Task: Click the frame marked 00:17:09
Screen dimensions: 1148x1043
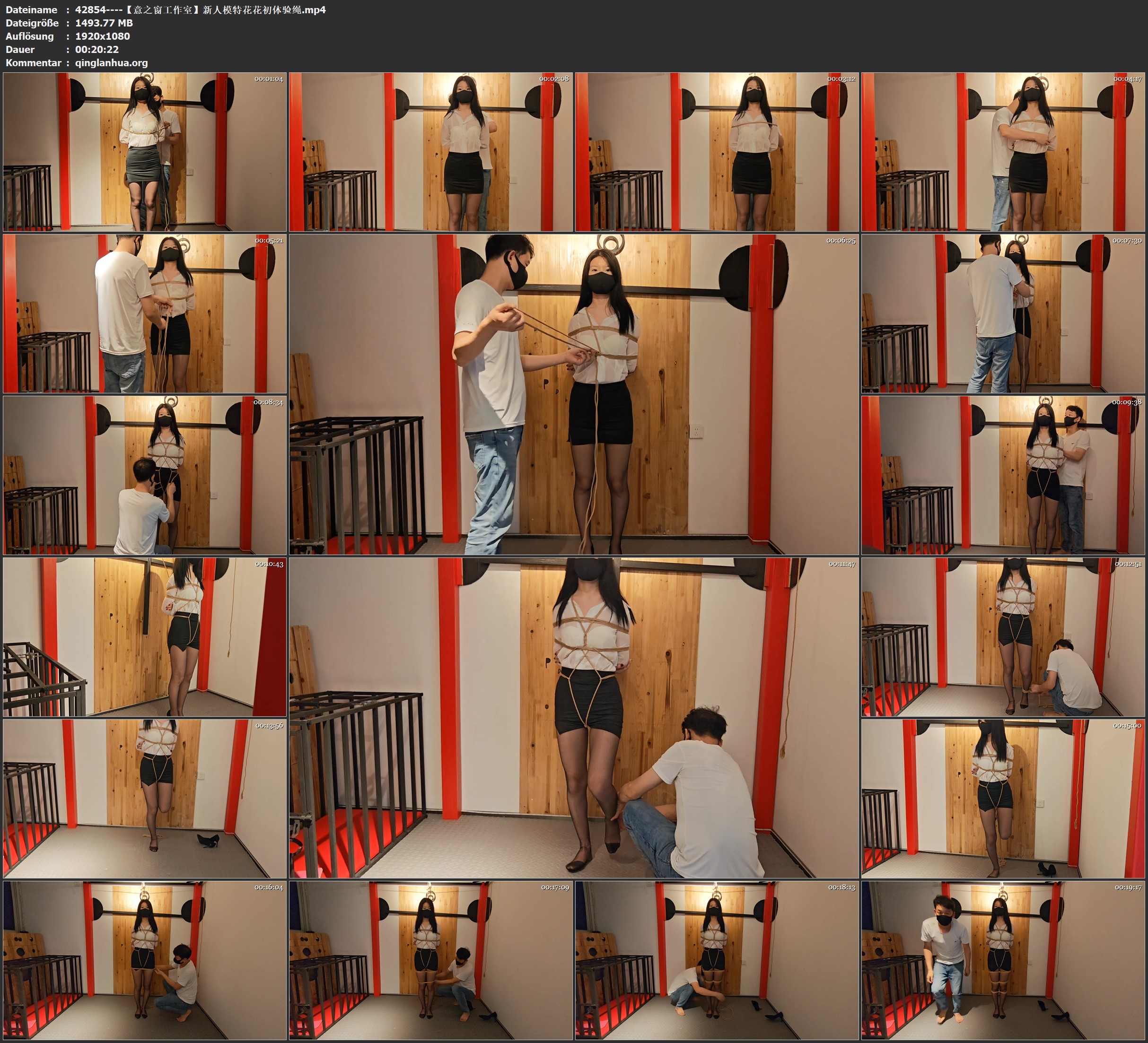Action: (x=430, y=960)
